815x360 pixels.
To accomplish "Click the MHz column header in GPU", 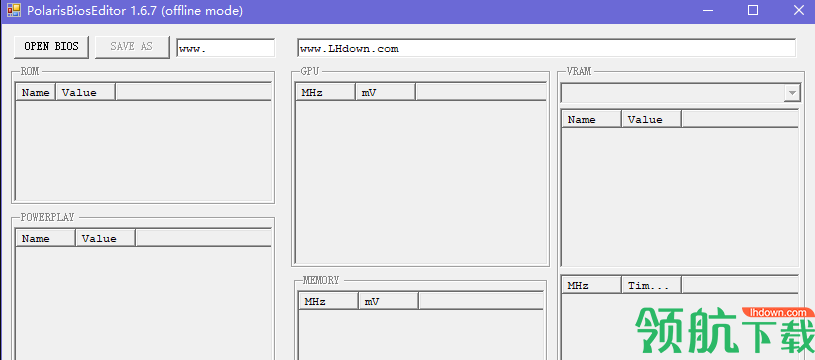I will (x=325, y=92).
